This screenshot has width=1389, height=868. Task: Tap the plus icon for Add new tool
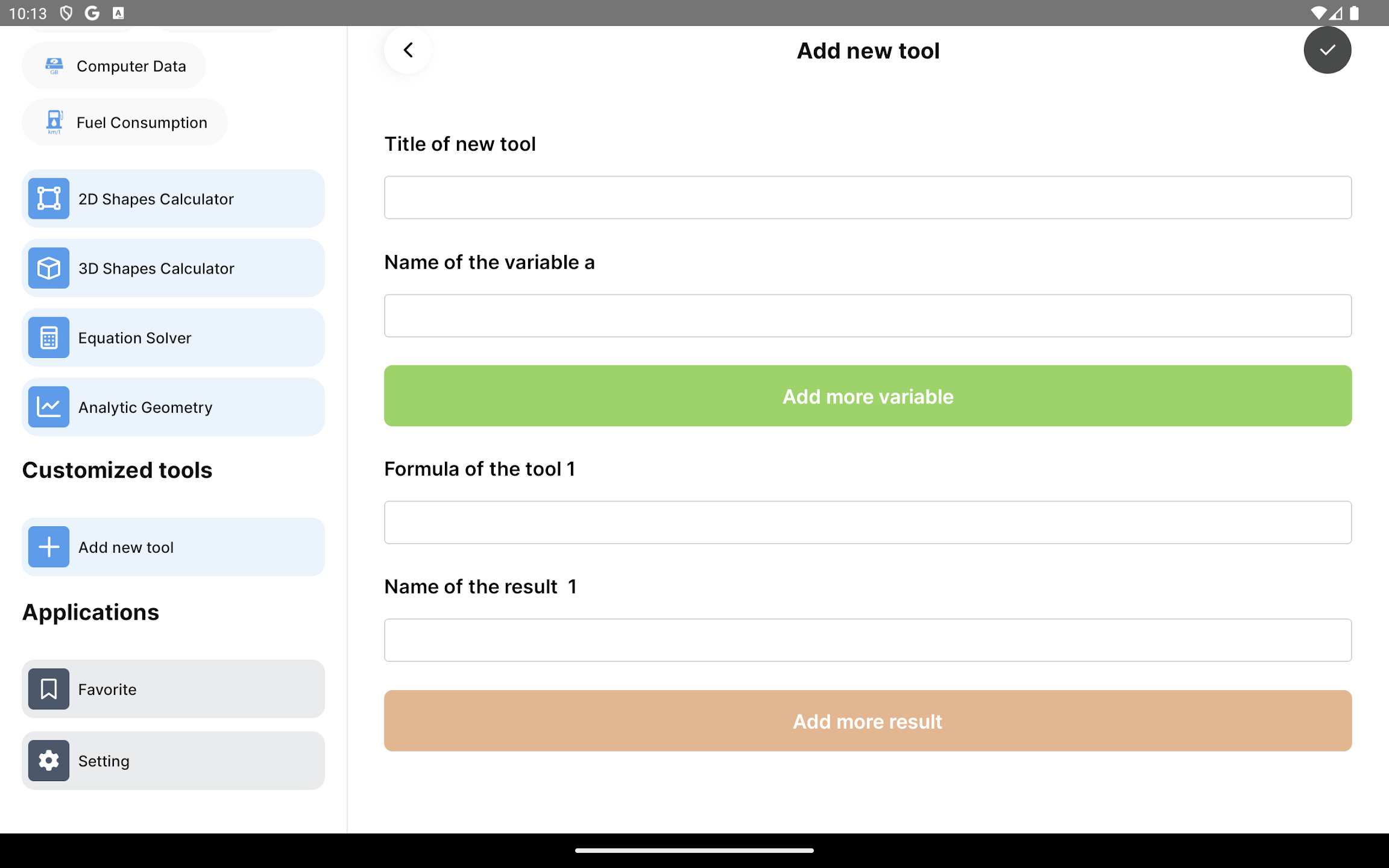coord(49,547)
